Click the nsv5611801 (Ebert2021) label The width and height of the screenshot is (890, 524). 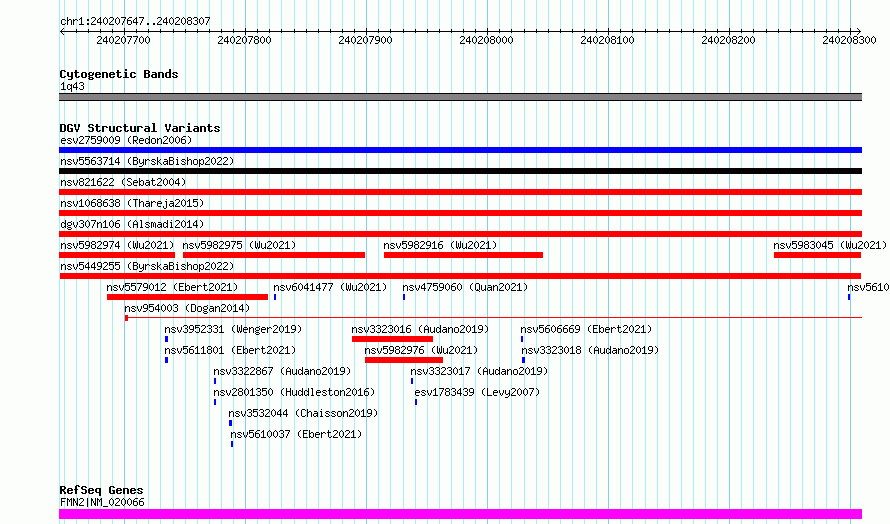pos(230,350)
